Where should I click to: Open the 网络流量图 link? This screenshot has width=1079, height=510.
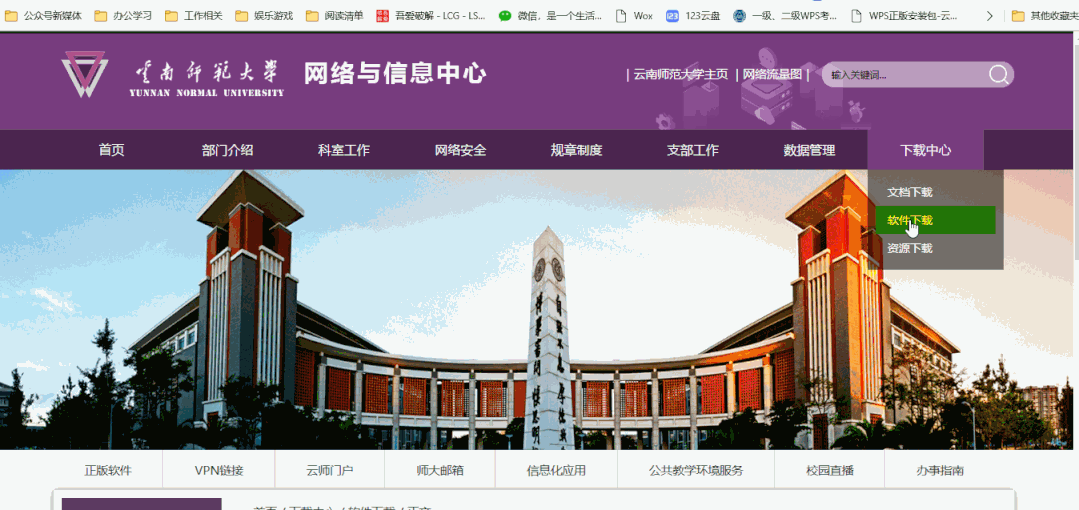point(772,74)
